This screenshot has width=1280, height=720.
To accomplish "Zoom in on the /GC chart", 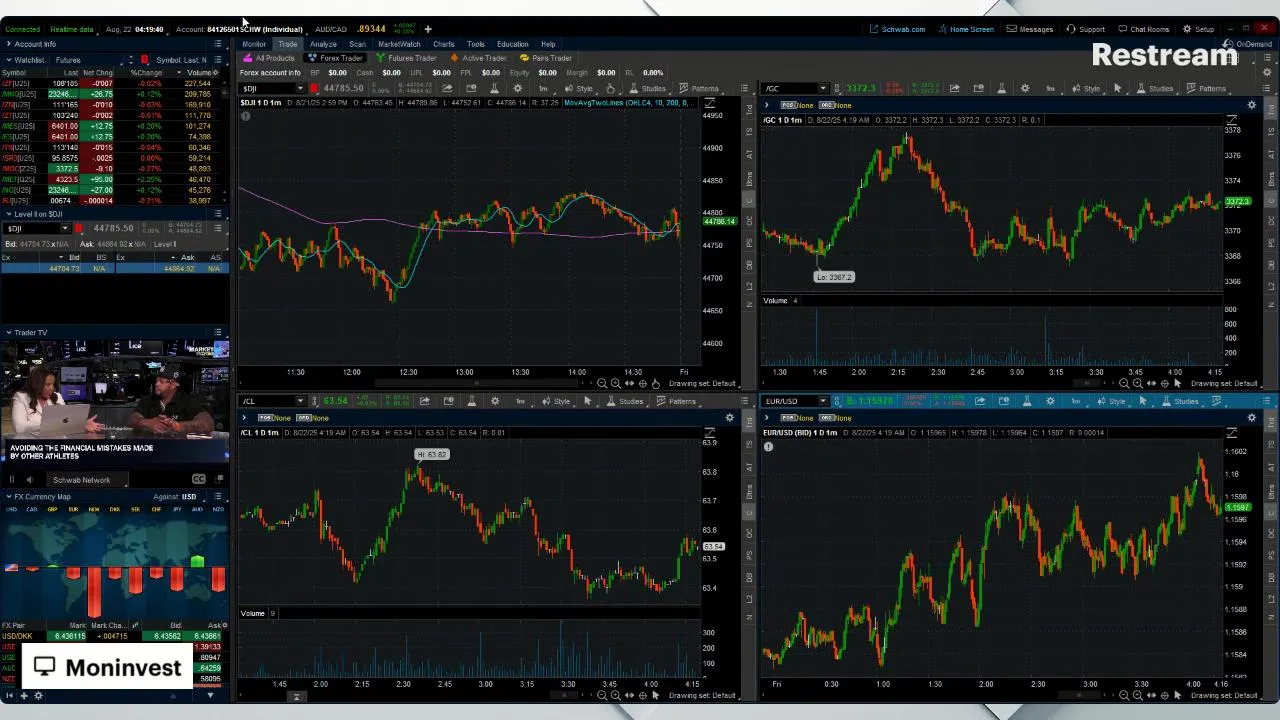I will coord(1138,384).
